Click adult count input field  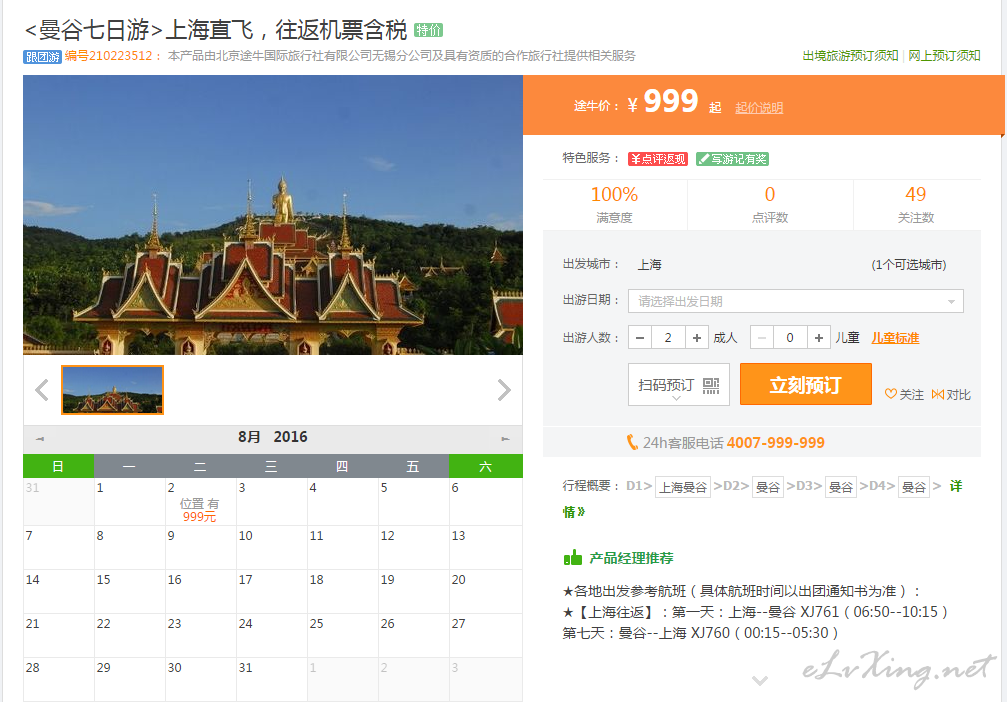click(x=668, y=338)
